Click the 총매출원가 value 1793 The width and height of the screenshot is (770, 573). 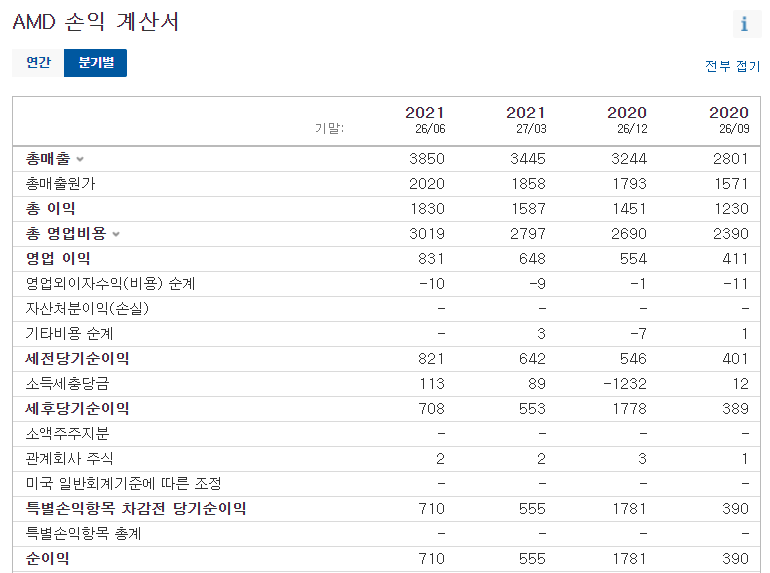630,184
